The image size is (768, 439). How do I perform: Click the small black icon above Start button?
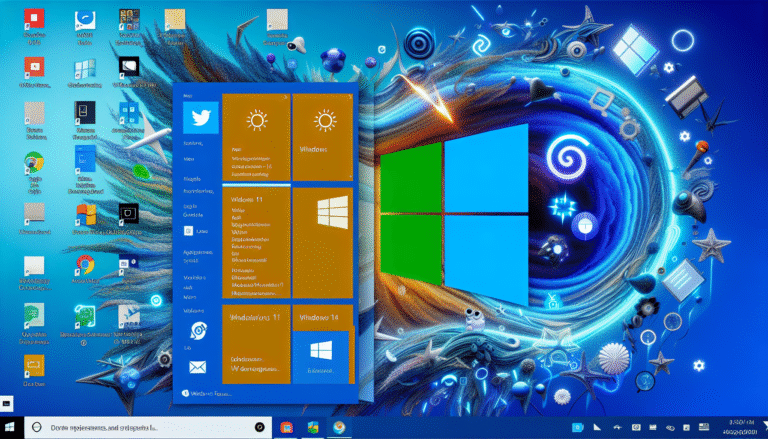point(6,403)
